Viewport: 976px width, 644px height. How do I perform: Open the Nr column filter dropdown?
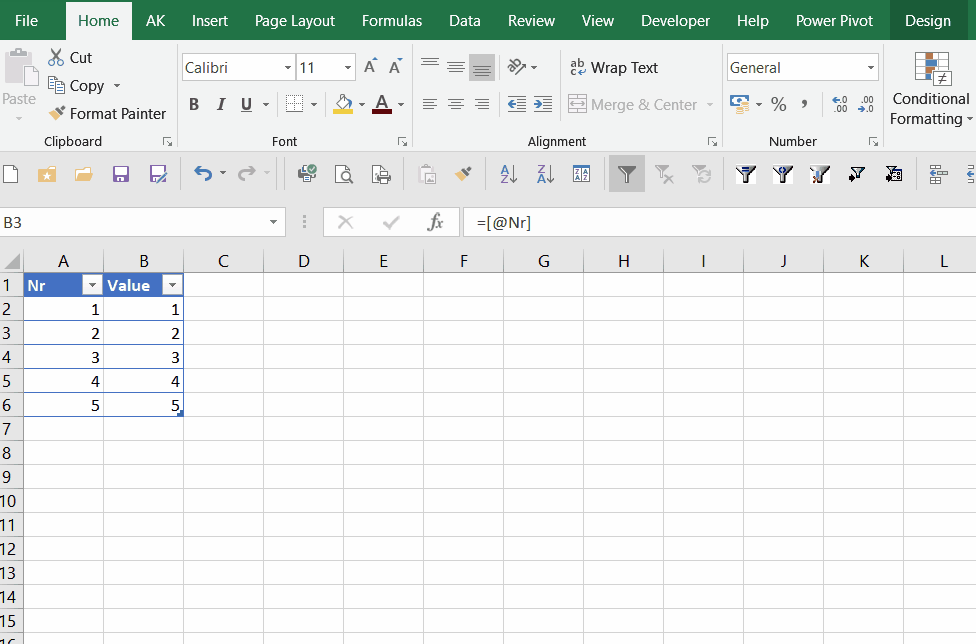click(92, 285)
